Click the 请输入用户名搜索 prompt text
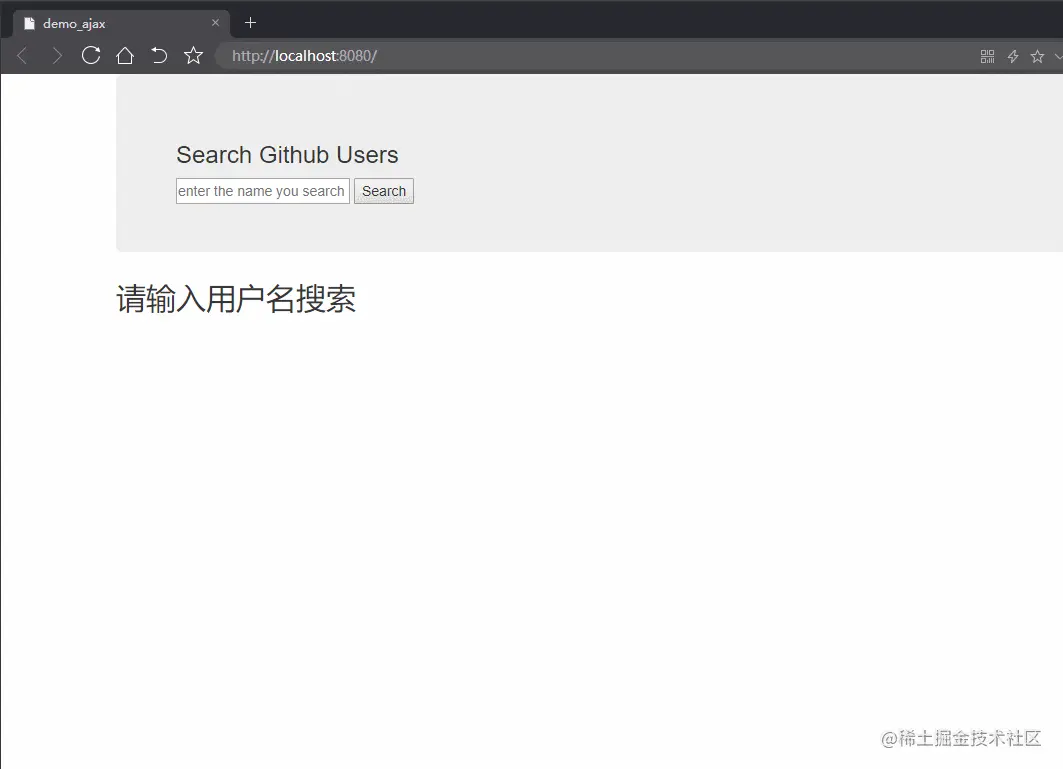The image size is (1063, 769). [x=236, y=299]
